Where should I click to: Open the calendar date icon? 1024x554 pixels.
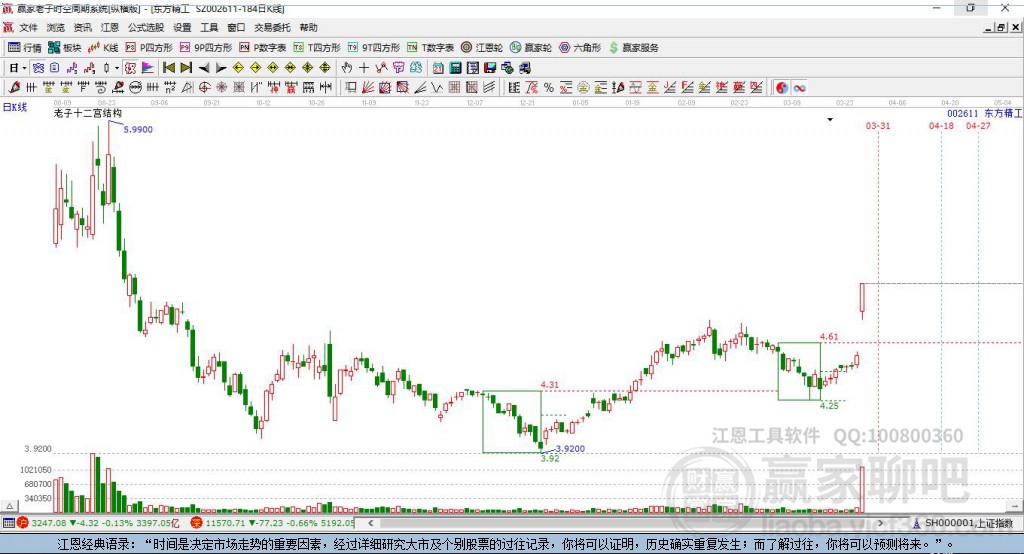(x=438, y=68)
